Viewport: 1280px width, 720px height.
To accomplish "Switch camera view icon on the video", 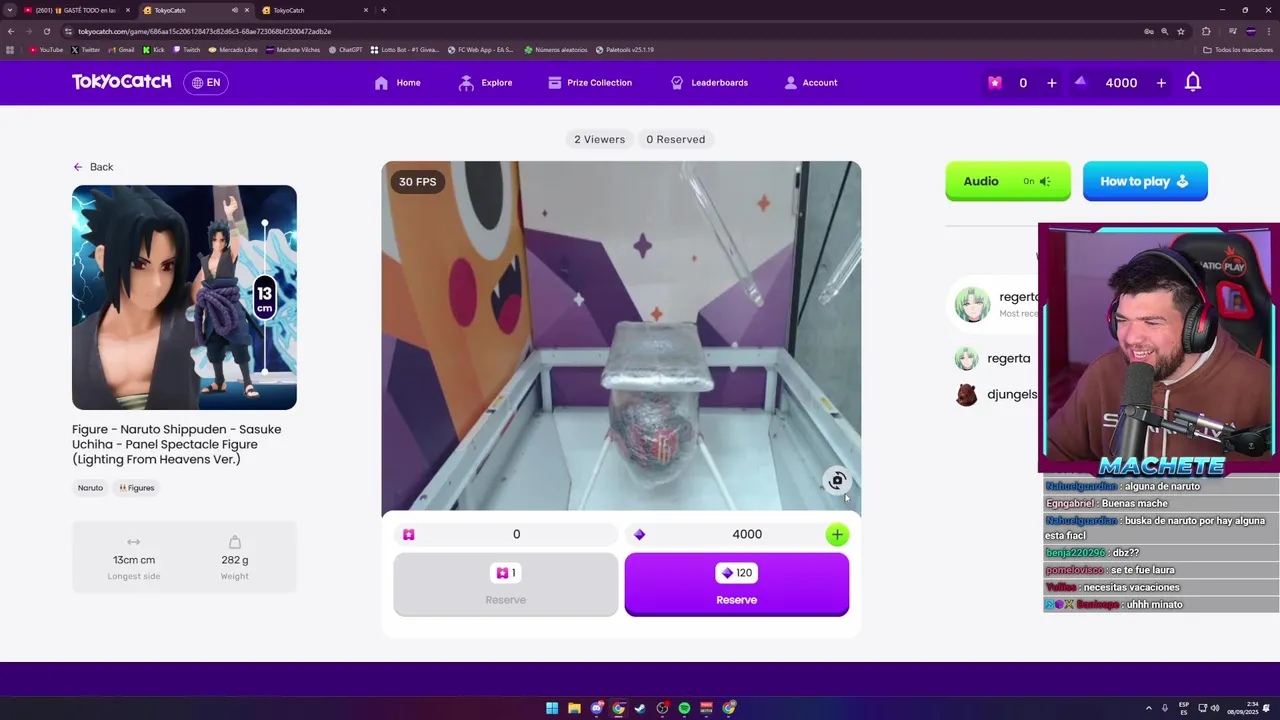I will tap(837, 481).
